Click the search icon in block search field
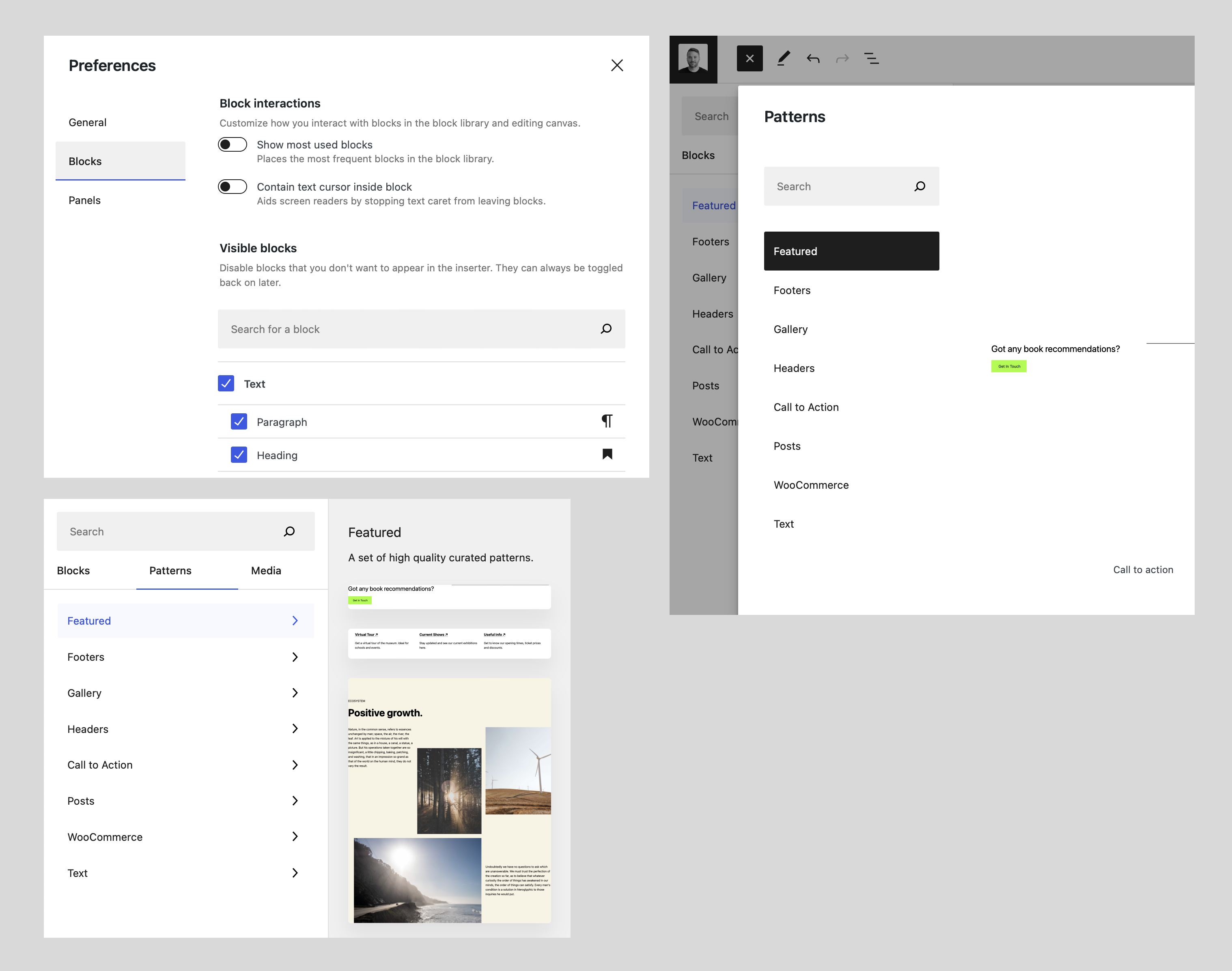The height and width of the screenshot is (971, 1232). tap(606, 329)
